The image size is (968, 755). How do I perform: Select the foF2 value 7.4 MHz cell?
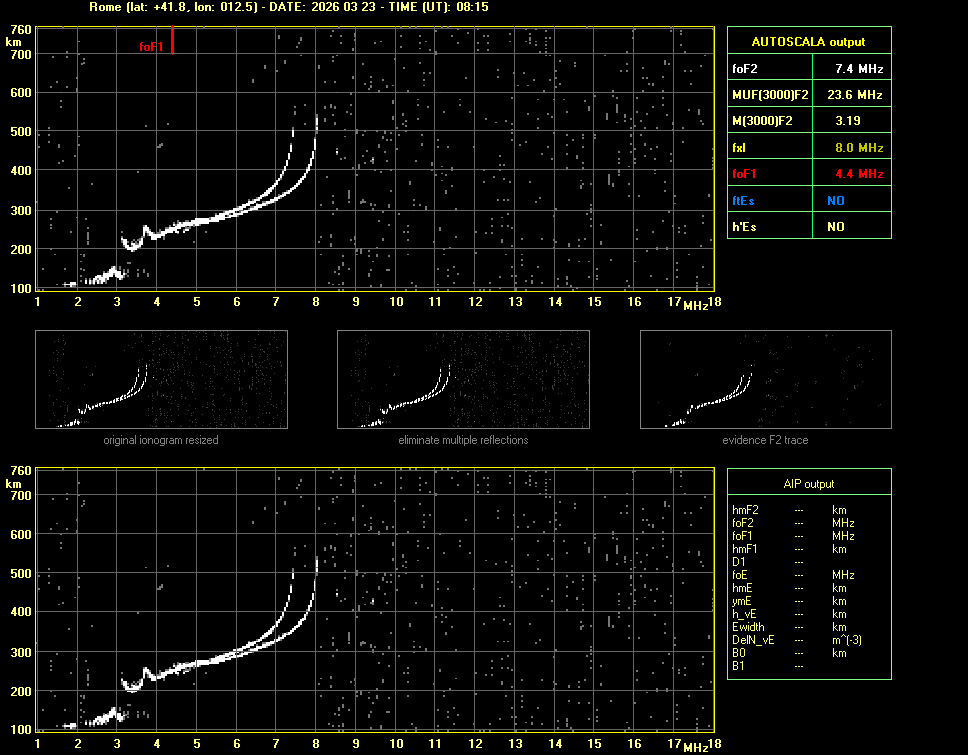[849, 69]
